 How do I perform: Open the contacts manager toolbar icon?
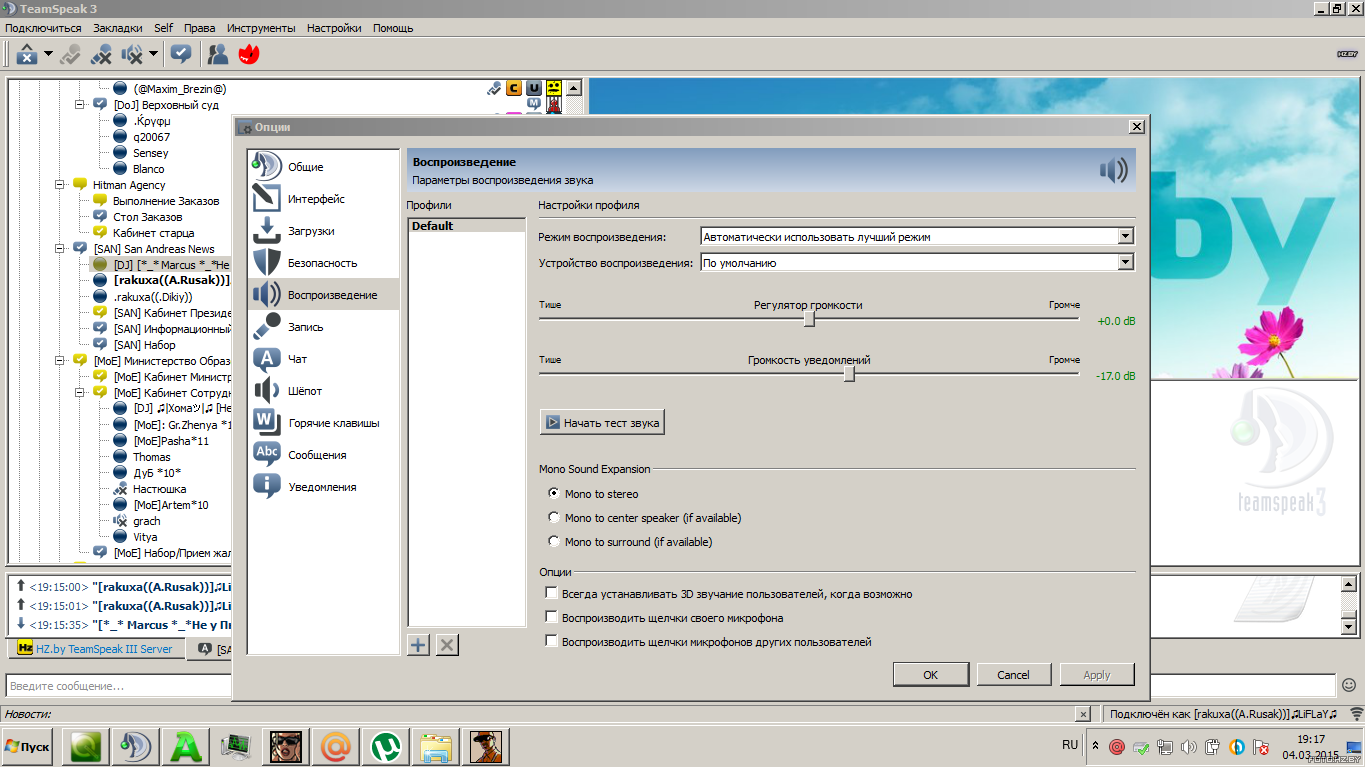click(217, 54)
